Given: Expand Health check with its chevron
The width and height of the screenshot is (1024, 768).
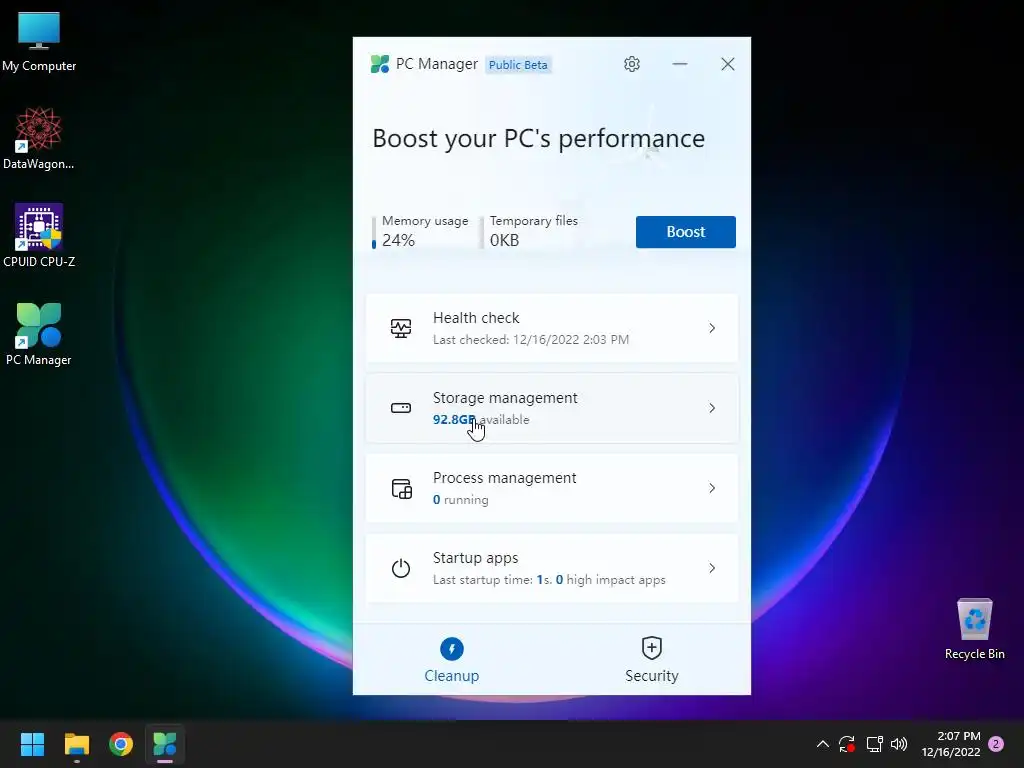Looking at the screenshot, I should 712,328.
